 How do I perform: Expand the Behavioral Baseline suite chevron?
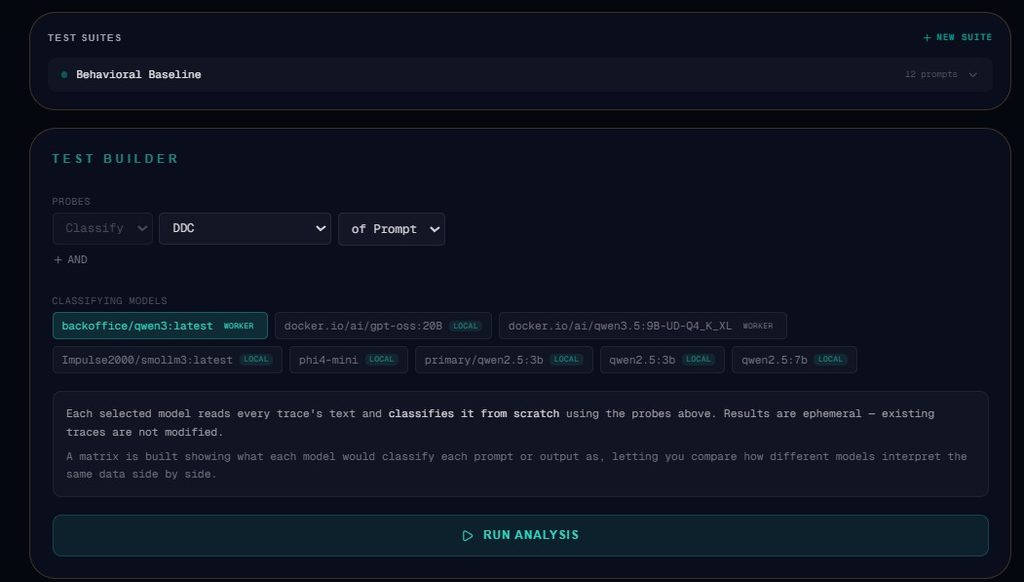pyautogui.click(x=973, y=74)
